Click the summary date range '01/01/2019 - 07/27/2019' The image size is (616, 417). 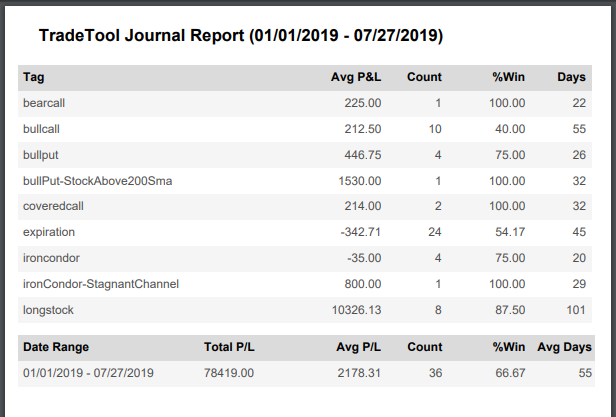coord(88,373)
